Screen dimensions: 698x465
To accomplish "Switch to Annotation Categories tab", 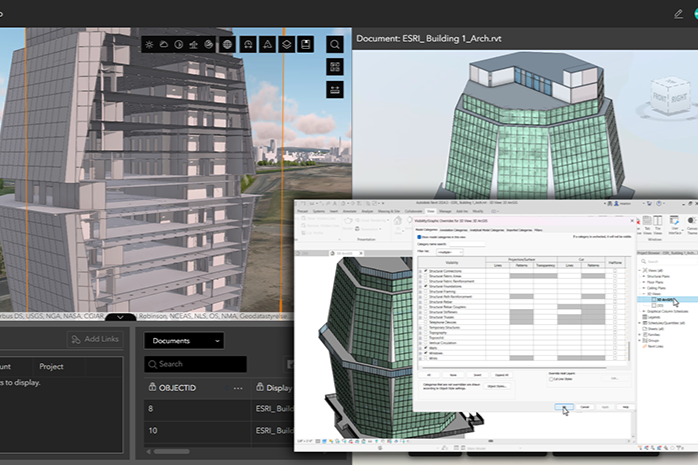I will click(454, 230).
